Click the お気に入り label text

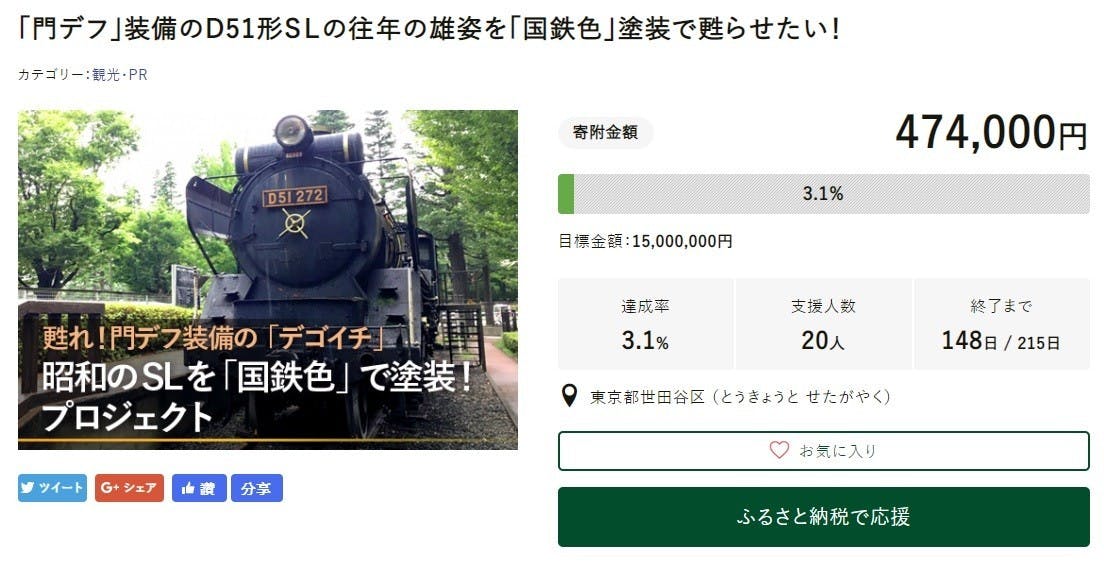pos(838,451)
